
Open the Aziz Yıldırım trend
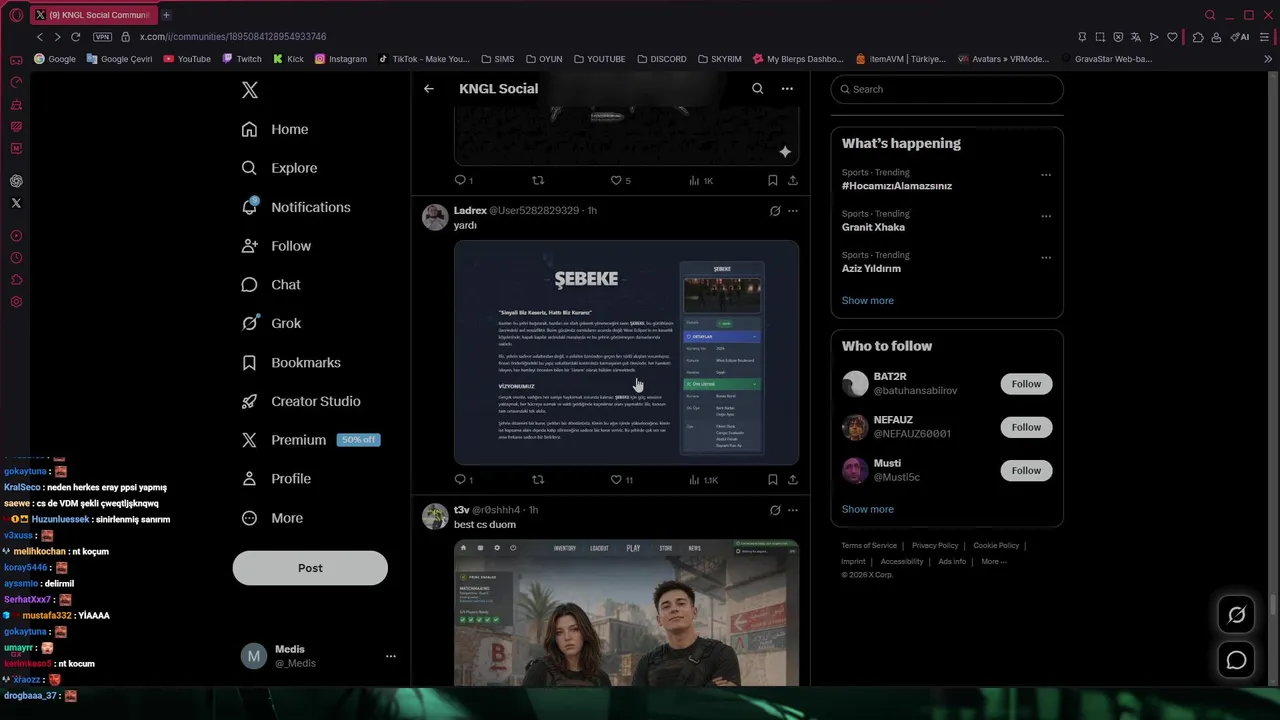(871, 268)
